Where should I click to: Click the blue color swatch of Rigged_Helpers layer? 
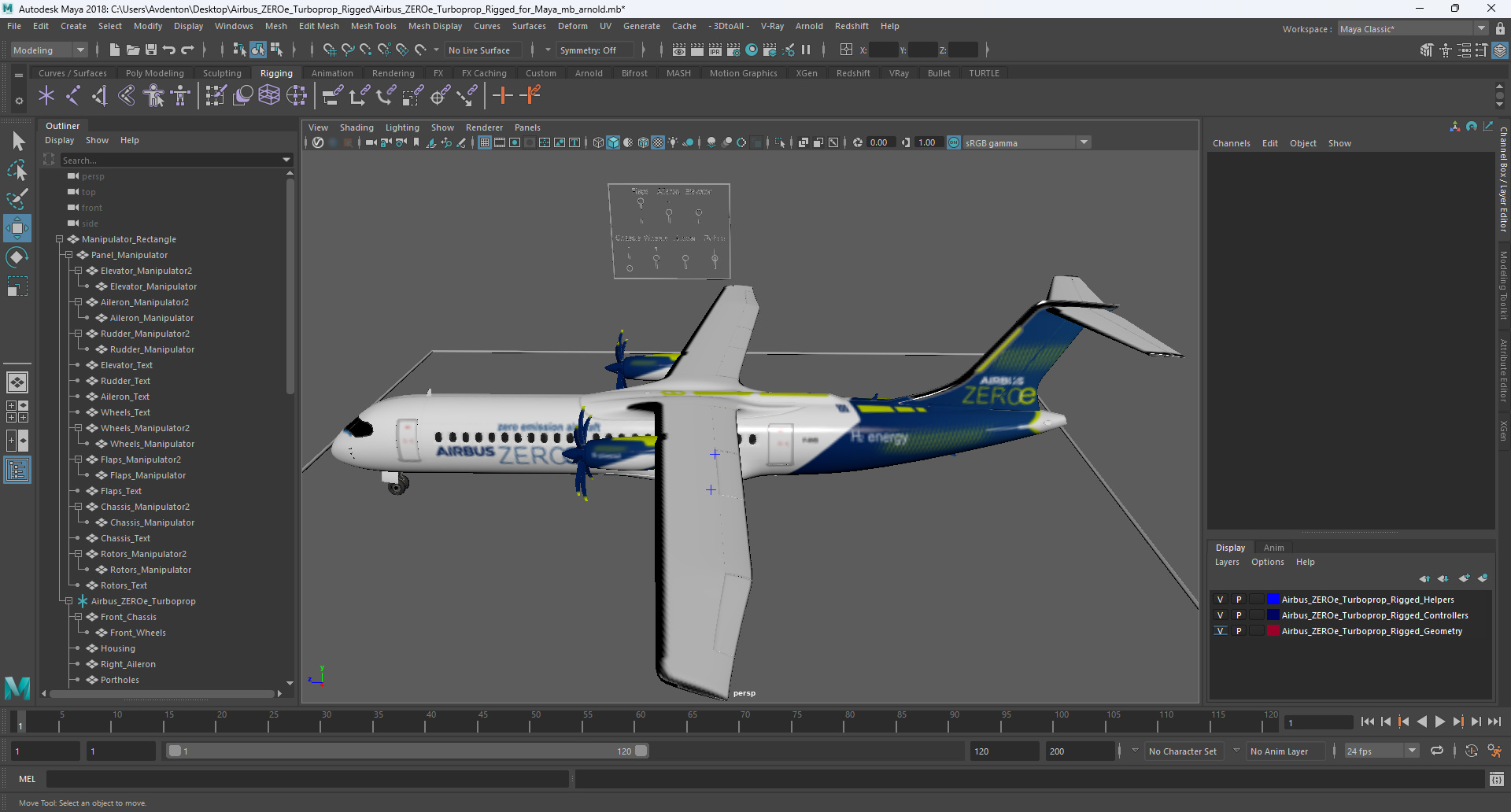click(1273, 600)
